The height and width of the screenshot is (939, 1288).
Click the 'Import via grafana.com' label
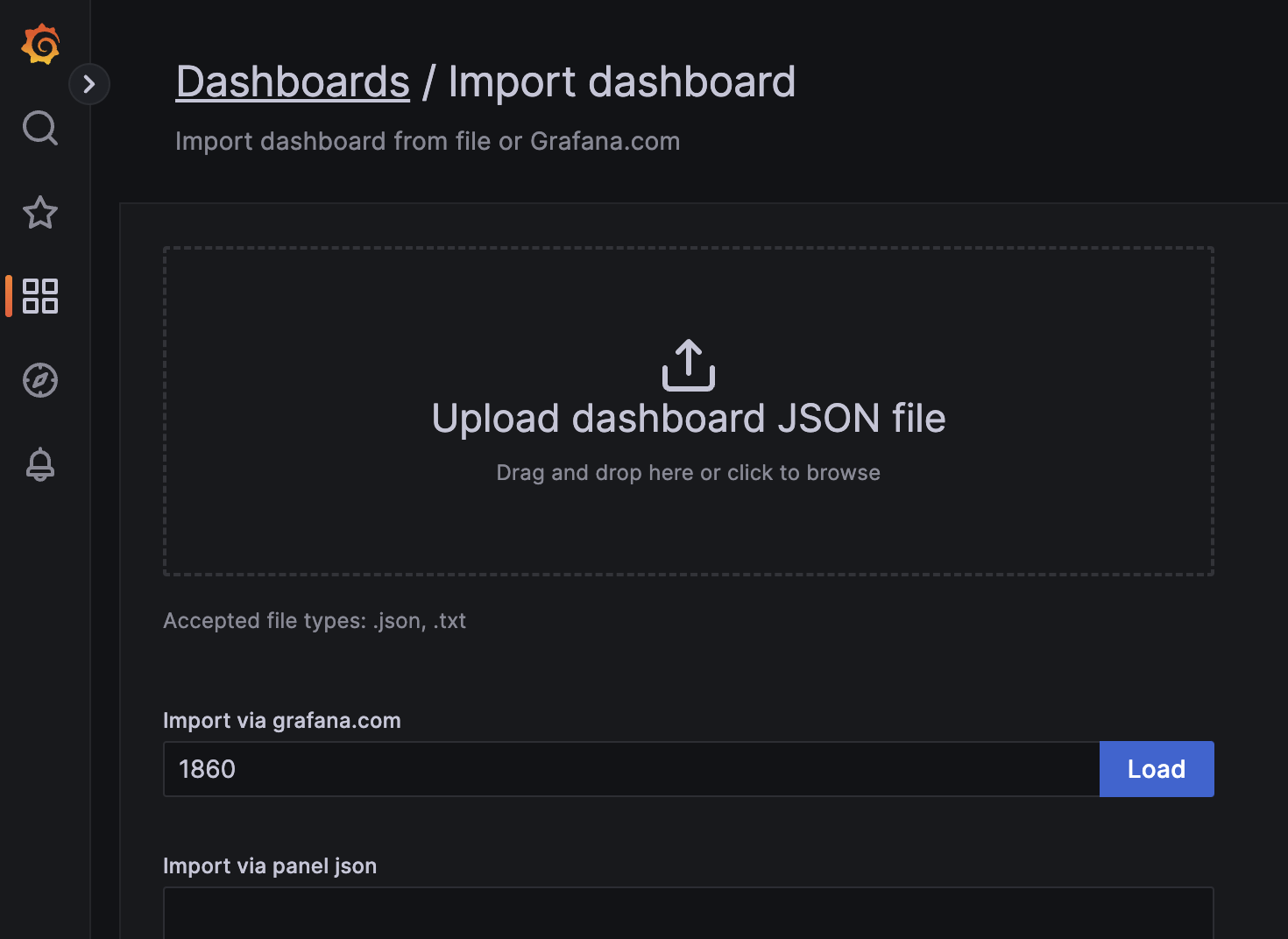pos(282,721)
